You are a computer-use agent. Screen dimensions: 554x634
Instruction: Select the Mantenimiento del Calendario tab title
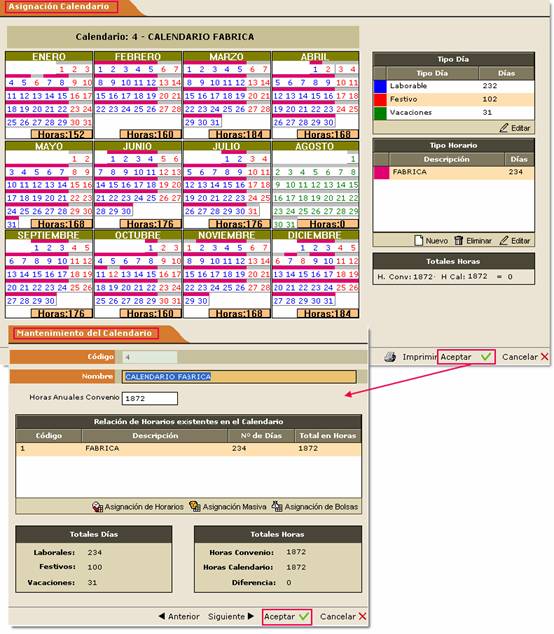[x=85, y=333]
